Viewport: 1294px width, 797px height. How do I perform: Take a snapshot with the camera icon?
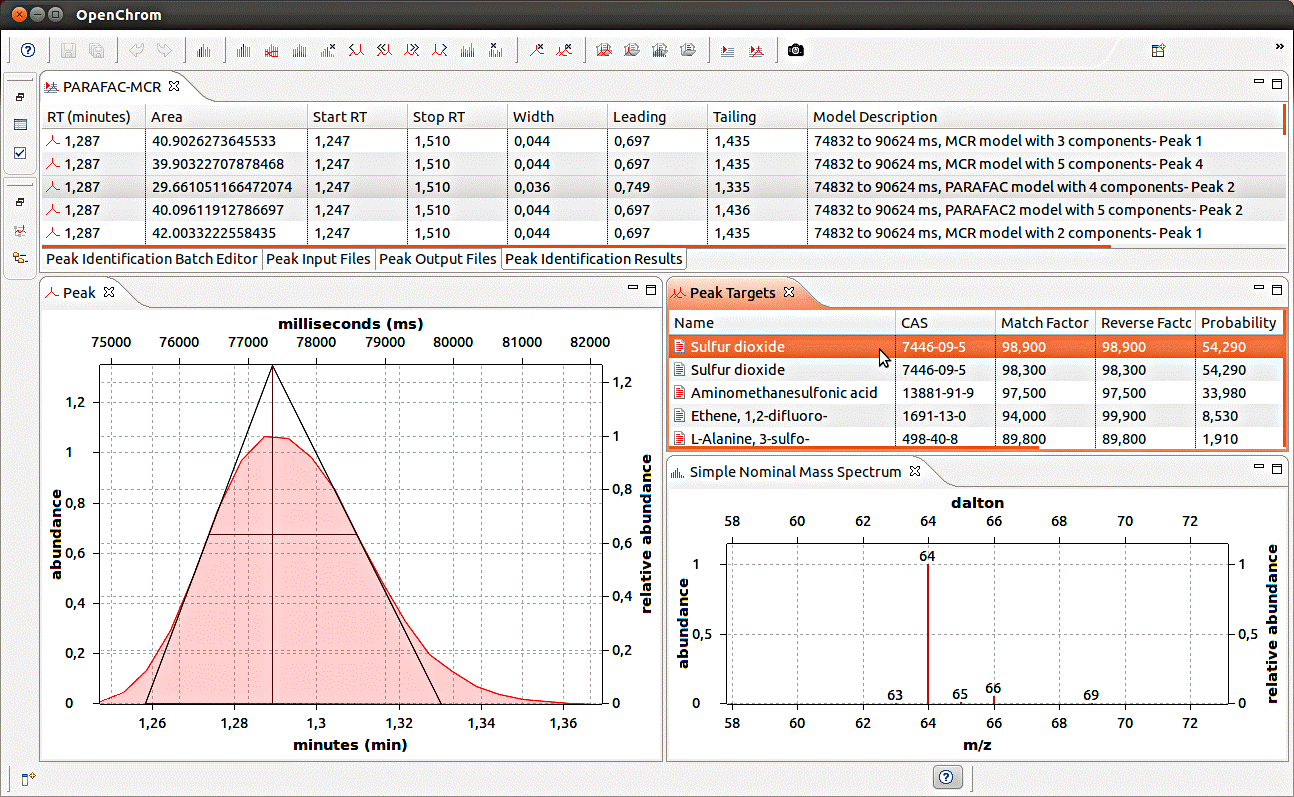click(795, 50)
